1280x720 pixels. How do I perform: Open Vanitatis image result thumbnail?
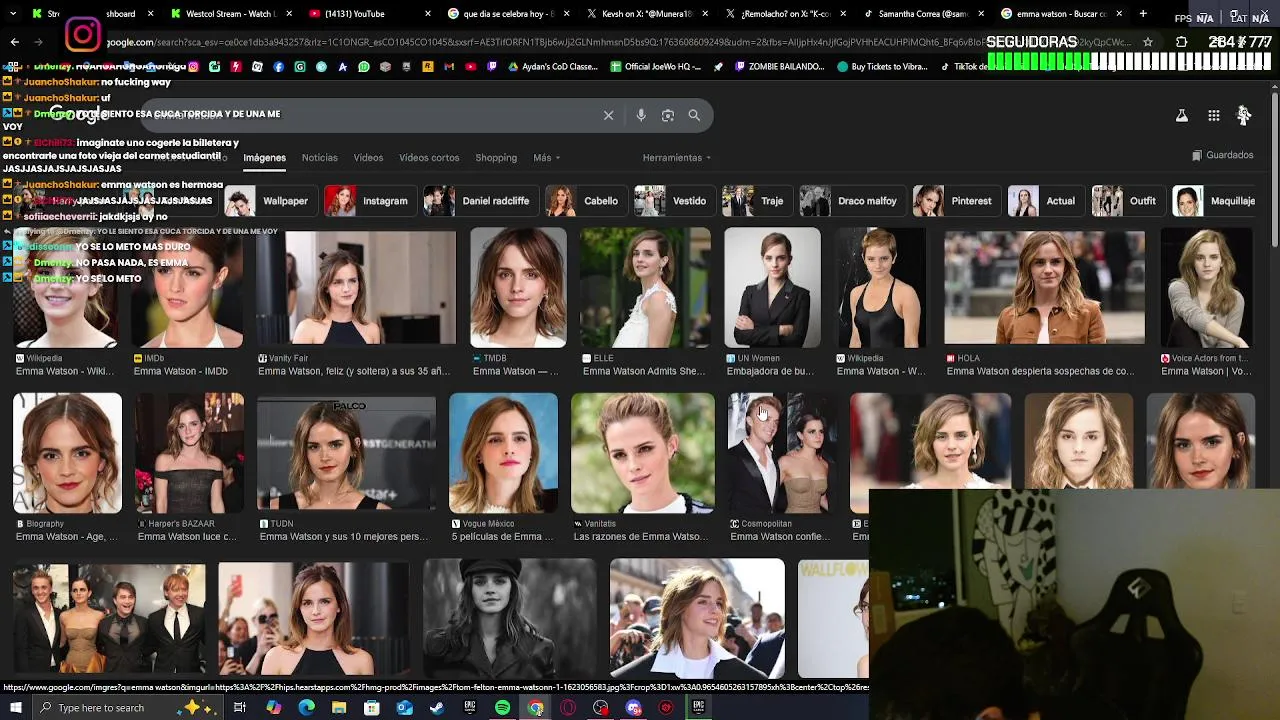[642, 453]
